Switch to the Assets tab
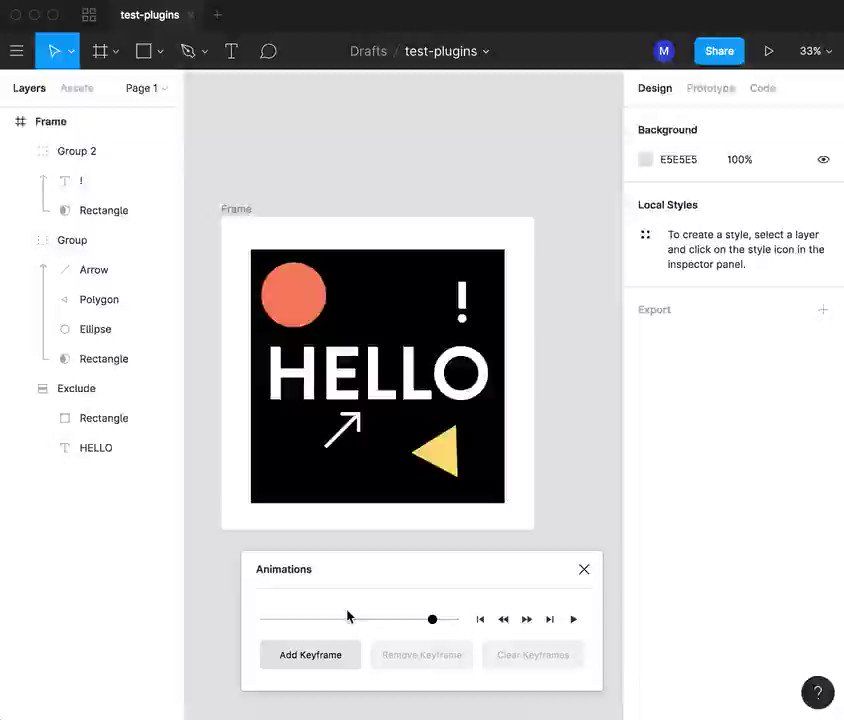Screen dimensions: 844x720 click(x=77, y=88)
